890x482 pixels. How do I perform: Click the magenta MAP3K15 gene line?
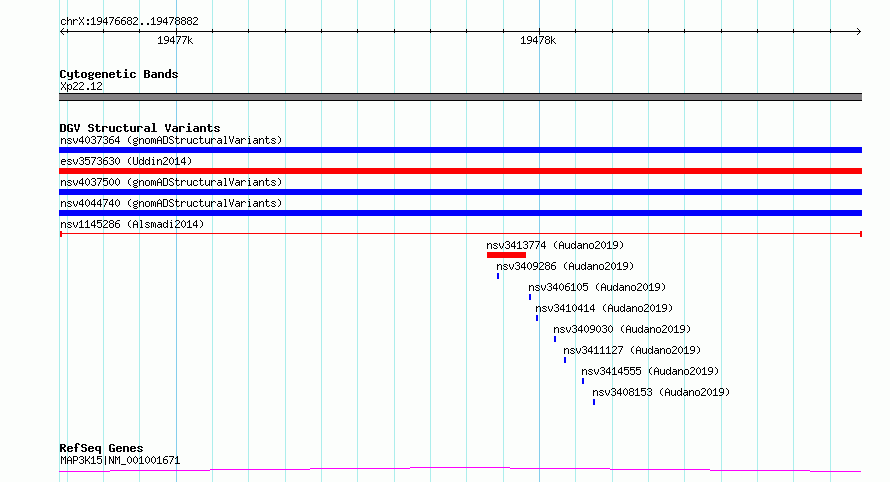460,470
